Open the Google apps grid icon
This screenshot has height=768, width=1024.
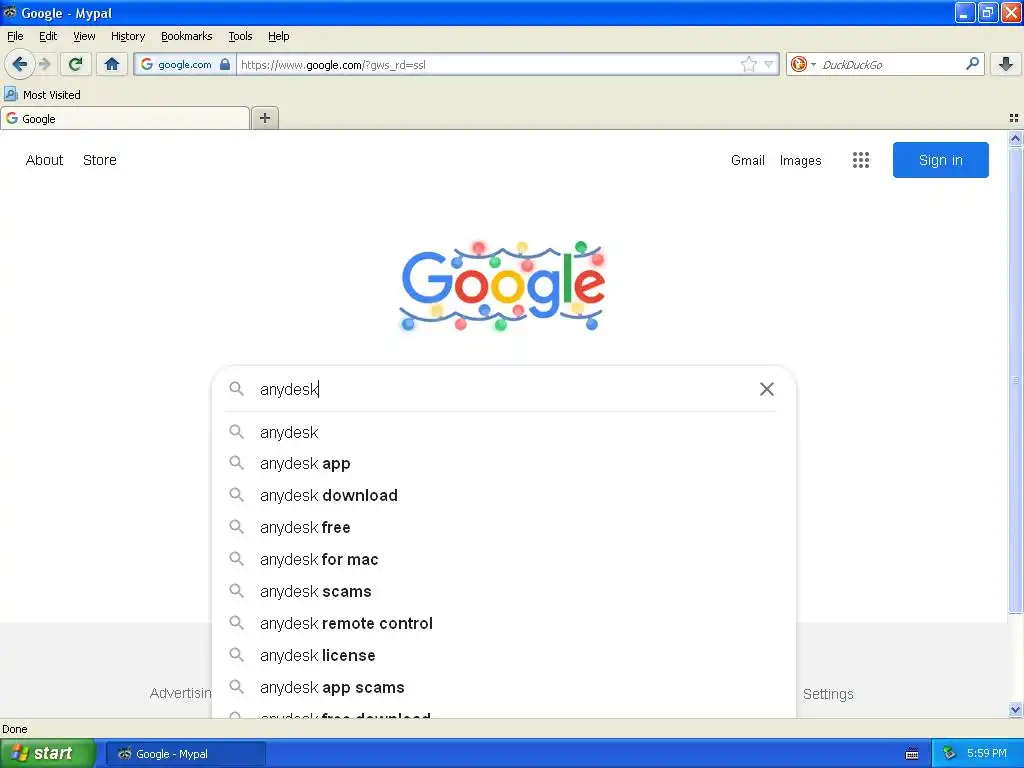tap(861, 160)
